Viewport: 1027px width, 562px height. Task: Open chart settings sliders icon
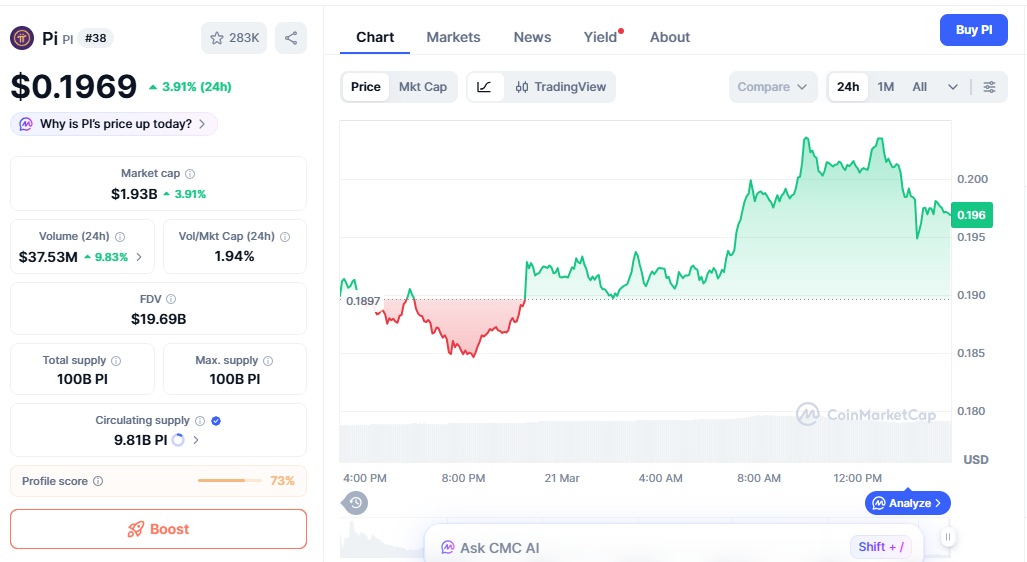click(990, 87)
